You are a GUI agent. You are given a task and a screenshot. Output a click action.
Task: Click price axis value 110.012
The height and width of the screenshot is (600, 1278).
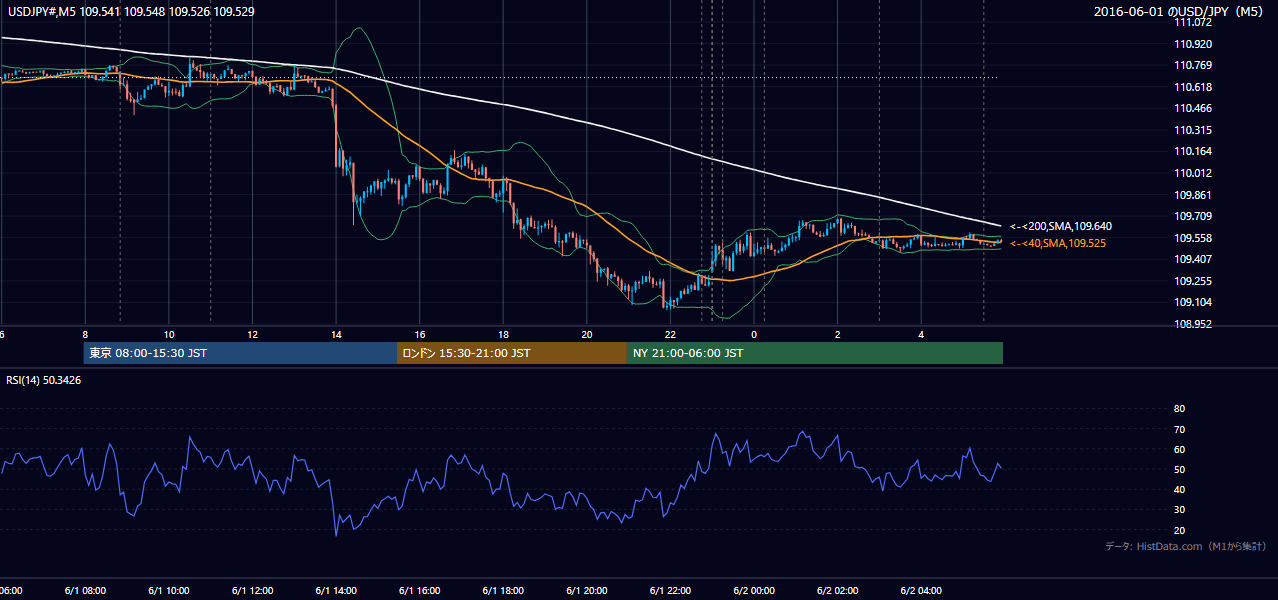click(1192, 173)
